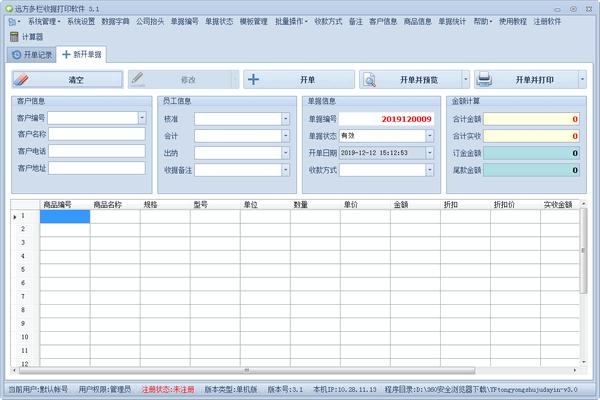The width and height of the screenshot is (600, 400).
Task: Expand the 开单并预览 split arrow
Action: (466, 80)
